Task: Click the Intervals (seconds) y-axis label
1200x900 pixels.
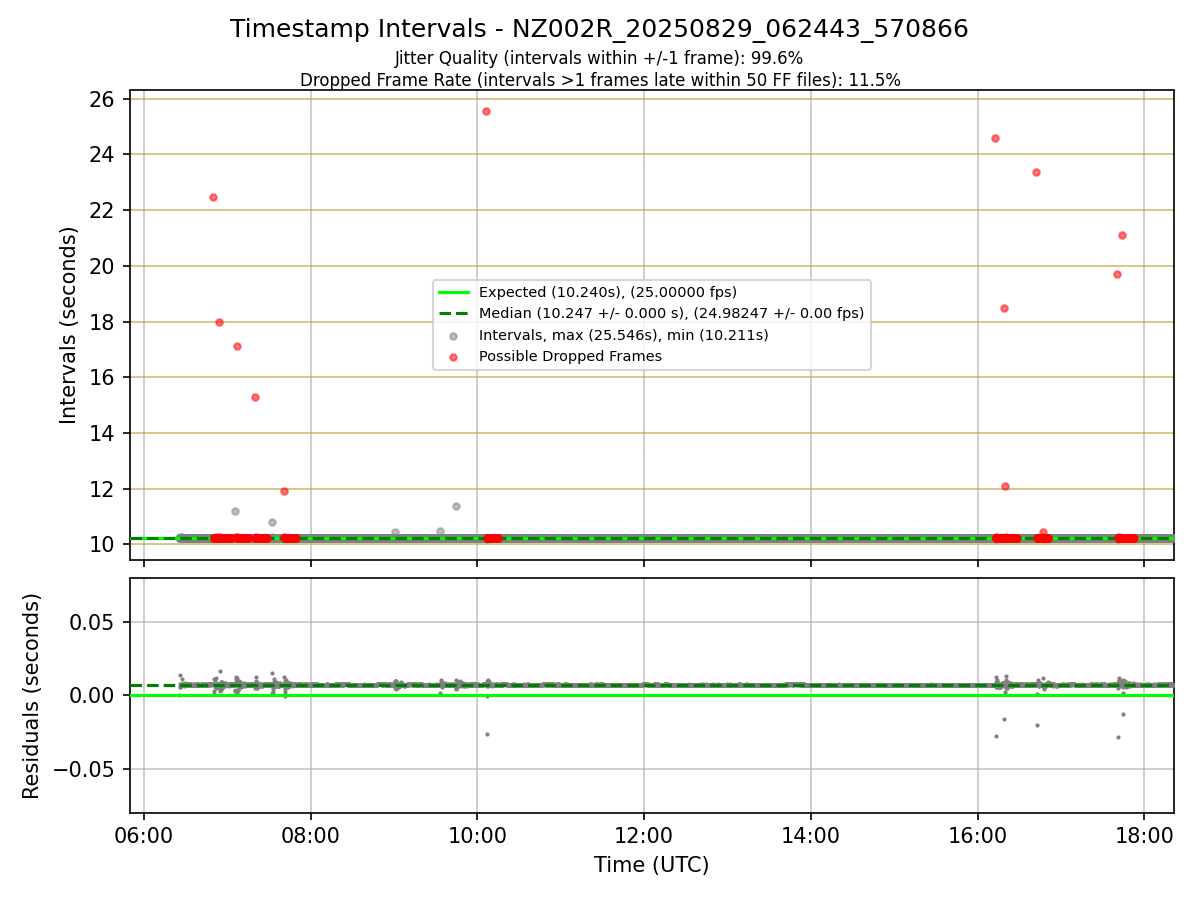Action: pyautogui.click(x=68, y=325)
